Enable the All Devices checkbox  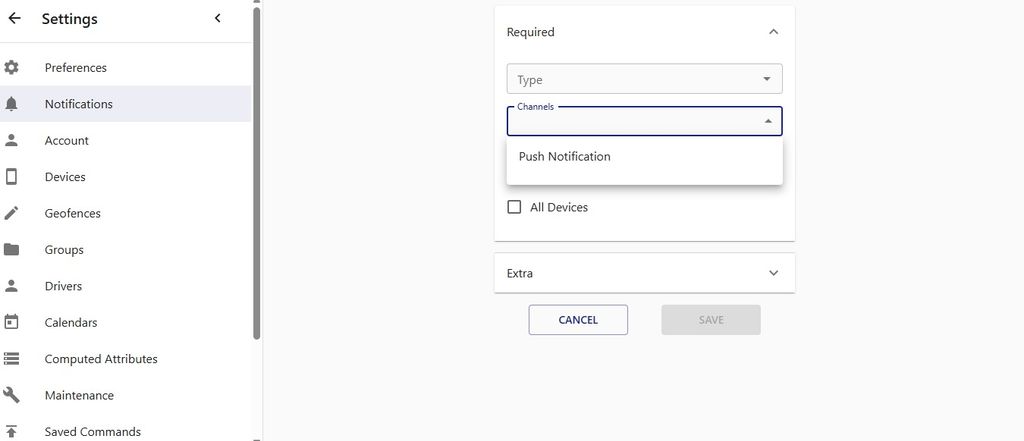515,207
